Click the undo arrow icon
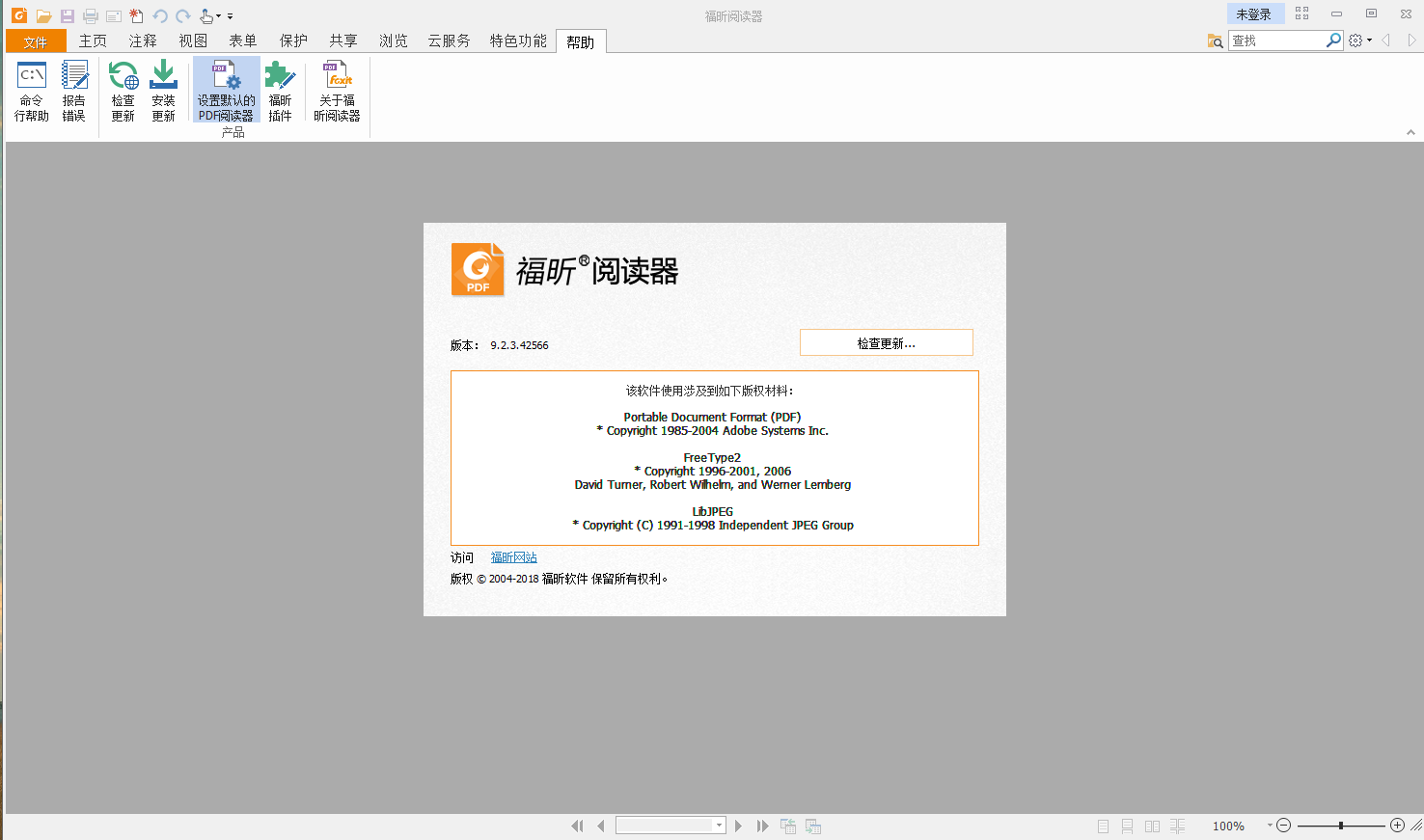The height and width of the screenshot is (840, 1424). tap(159, 15)
